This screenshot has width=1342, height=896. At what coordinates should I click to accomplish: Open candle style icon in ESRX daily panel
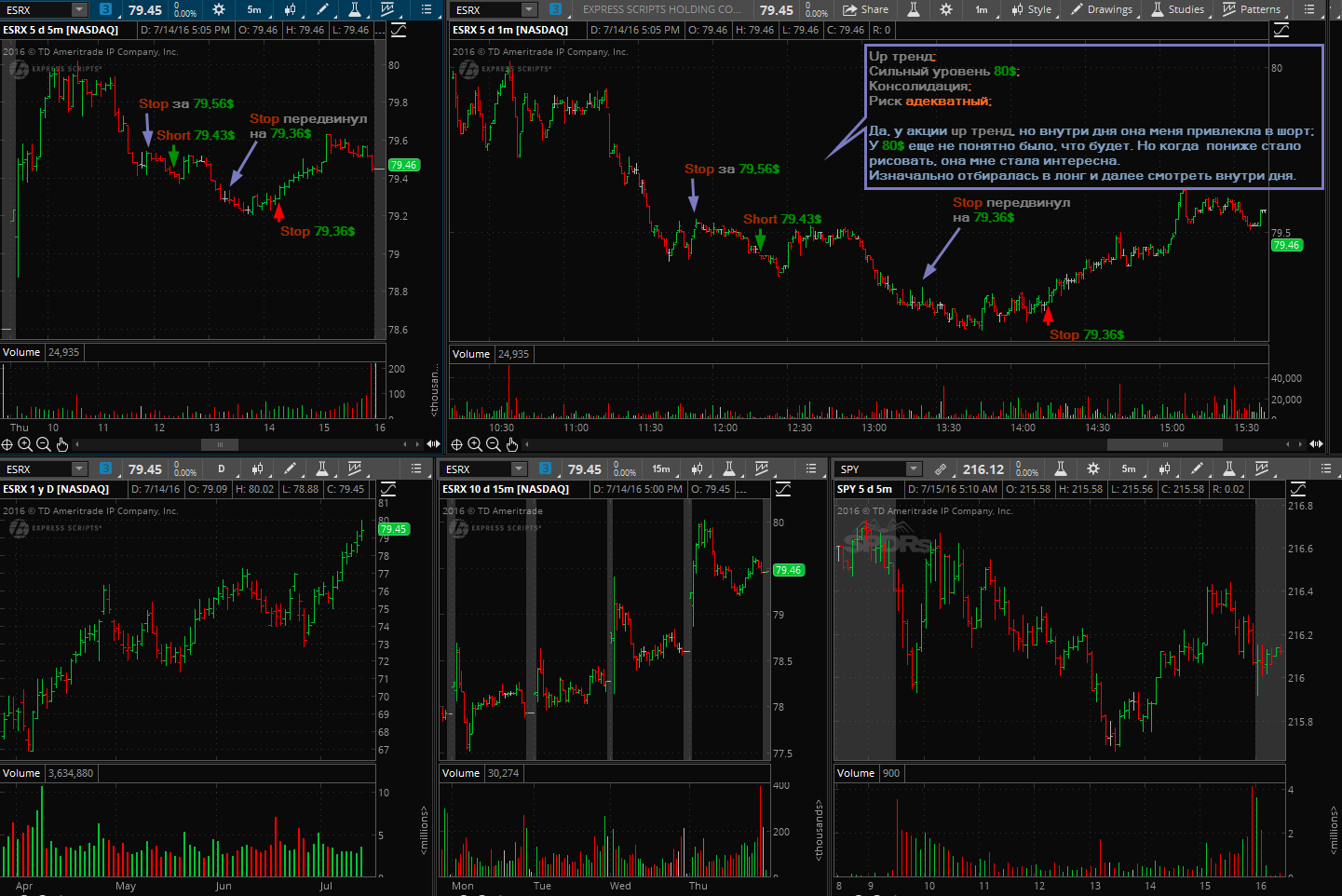click(x=257, y=468)
